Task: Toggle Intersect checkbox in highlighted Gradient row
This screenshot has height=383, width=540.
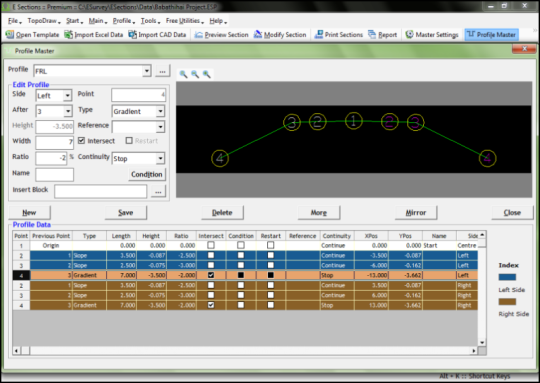Action: pyautogui.click(x=211, y=275)
